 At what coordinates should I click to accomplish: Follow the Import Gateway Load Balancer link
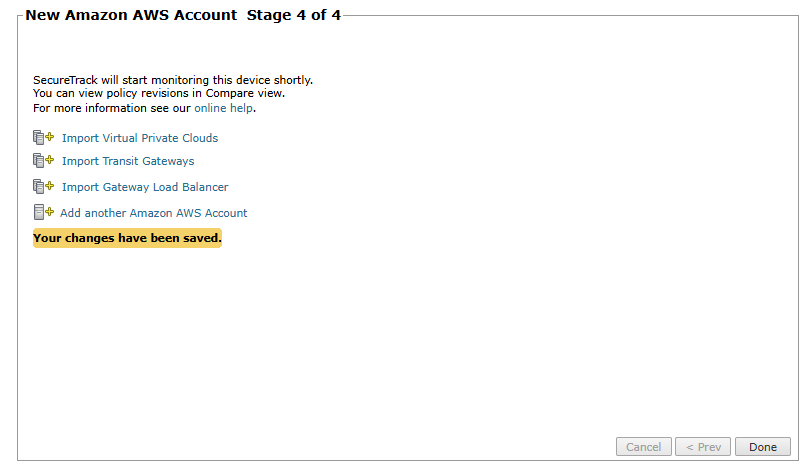coord(144,187)
